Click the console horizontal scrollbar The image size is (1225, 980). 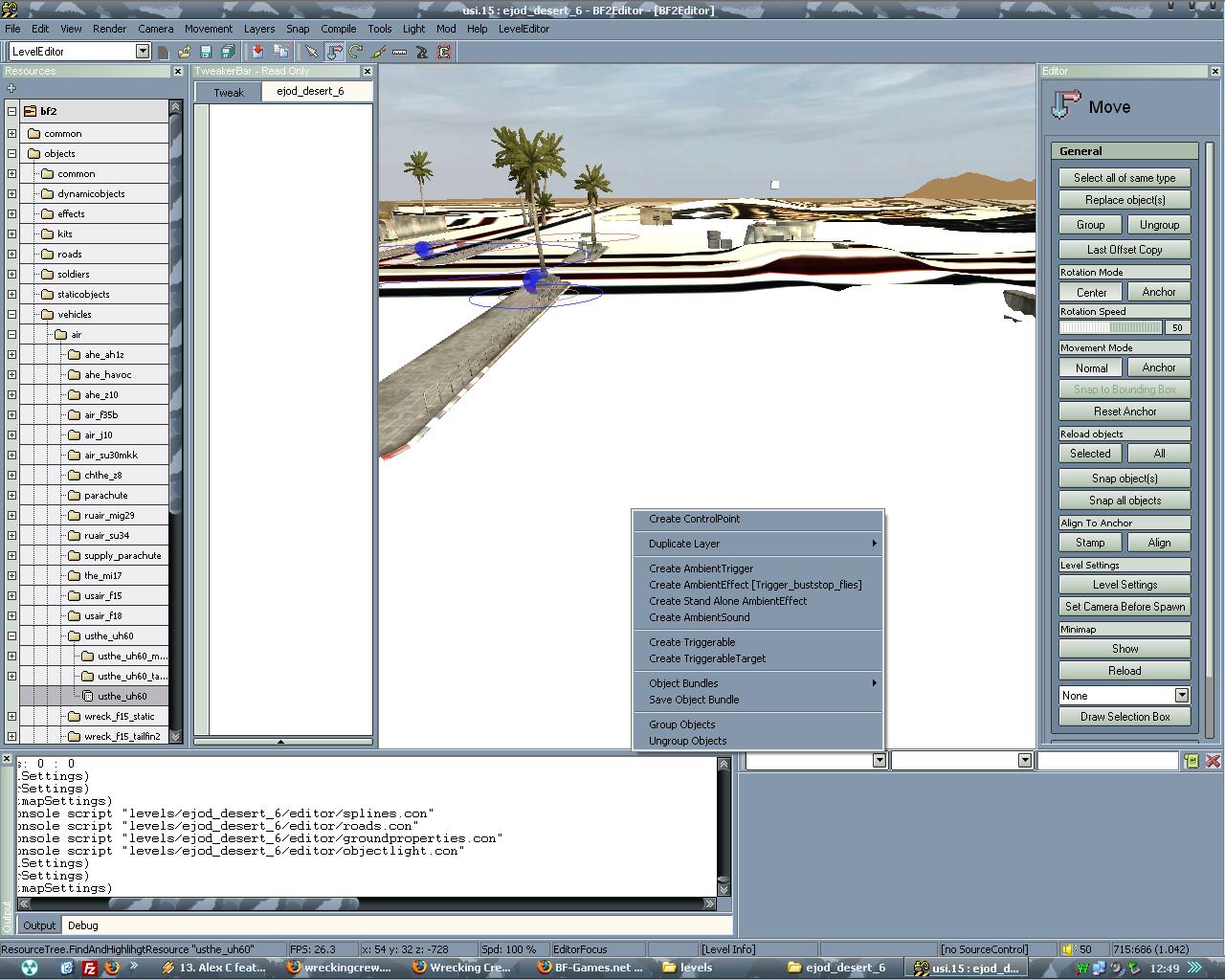[x=367, y=902]
